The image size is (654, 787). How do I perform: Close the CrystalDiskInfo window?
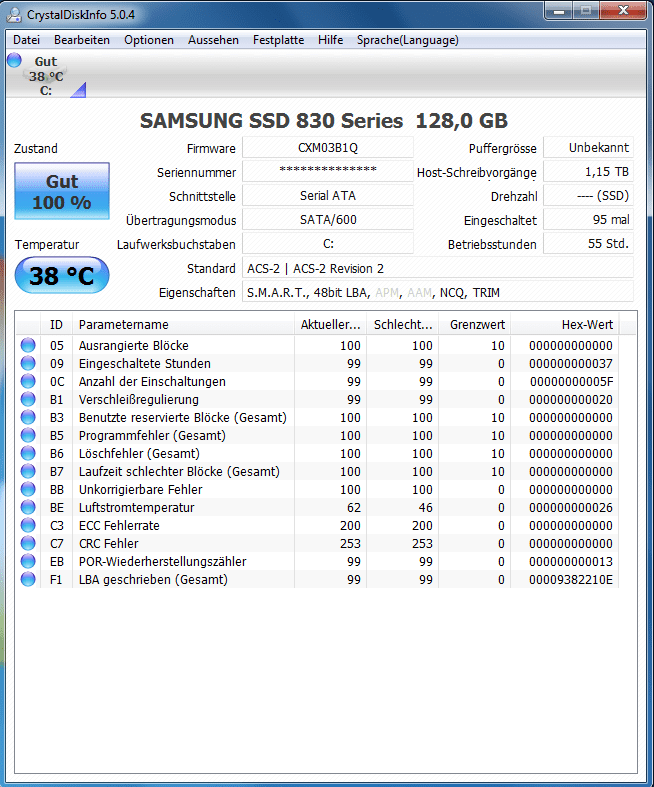pos(623,11)
